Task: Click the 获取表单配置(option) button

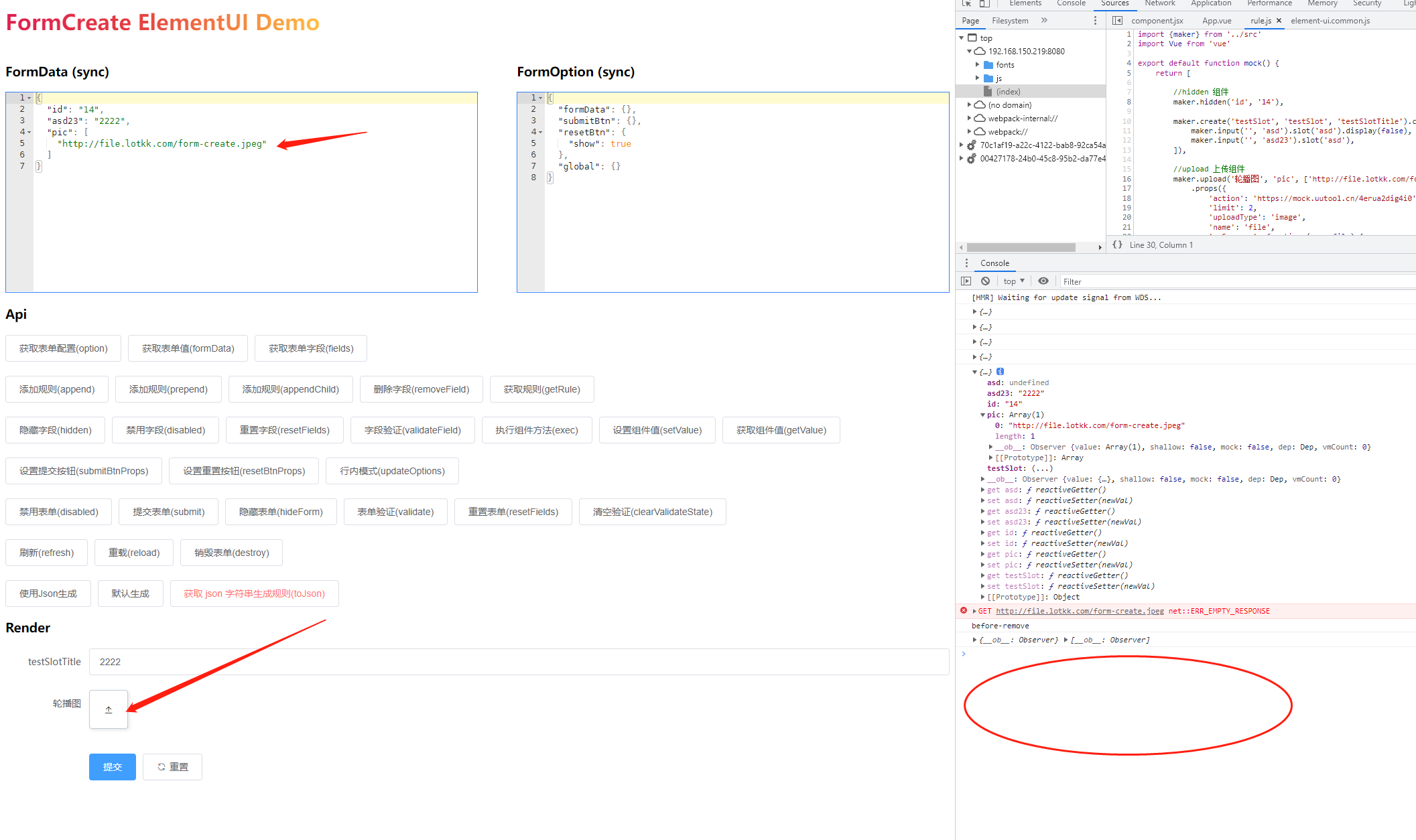Action: (x=63, y=348)
